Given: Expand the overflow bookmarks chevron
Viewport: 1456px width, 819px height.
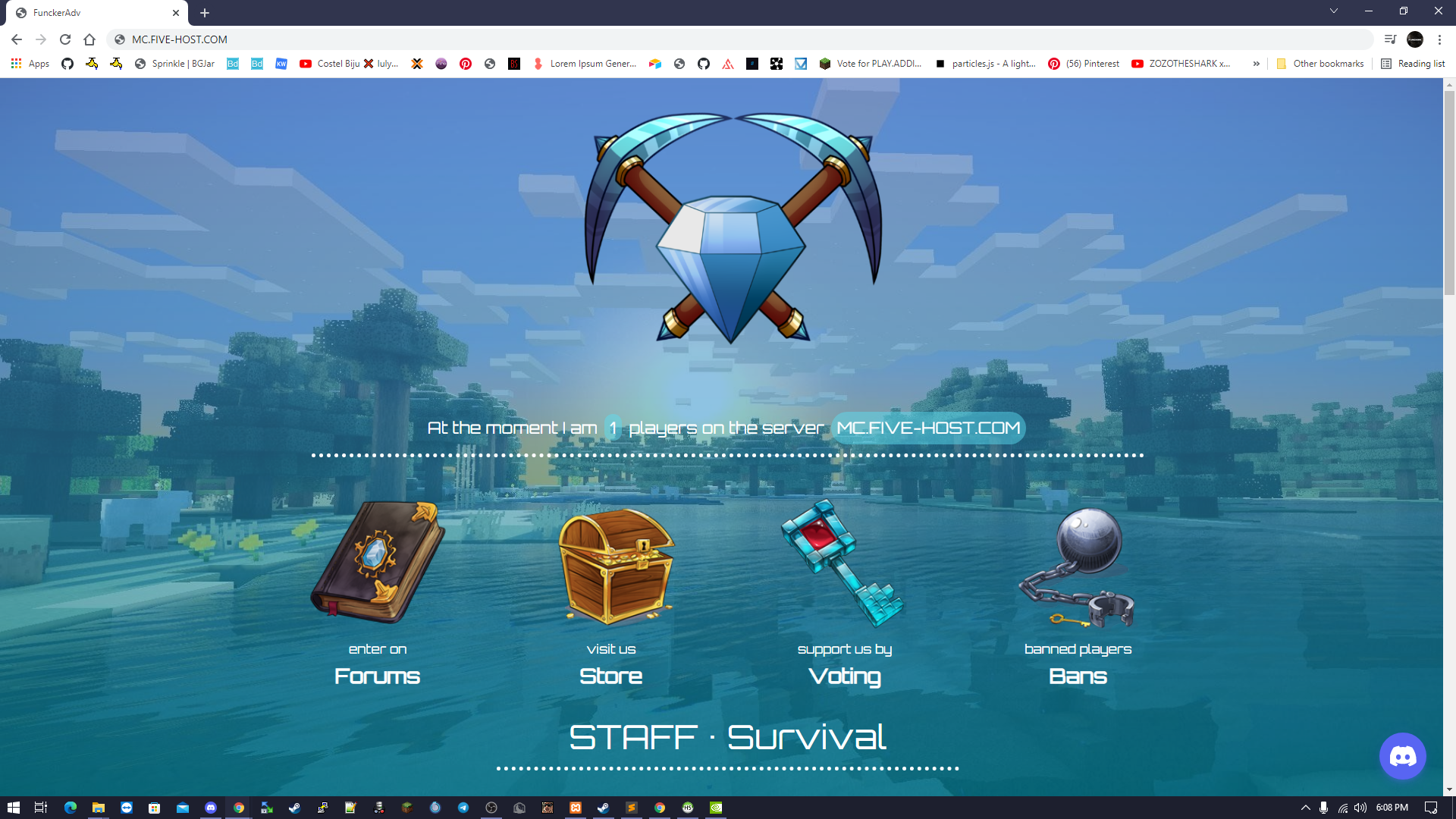Looking at the screenshot, I should [1257, 64].
